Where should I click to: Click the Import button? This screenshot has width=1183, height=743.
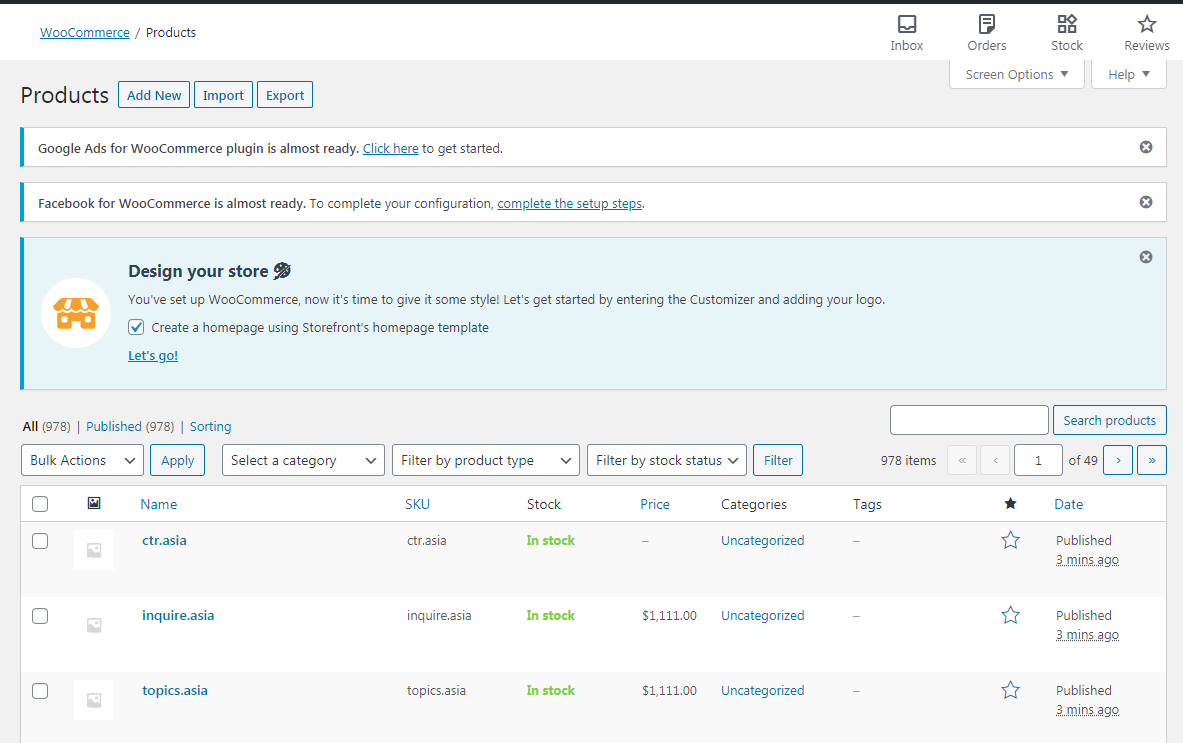click(223, 95)
